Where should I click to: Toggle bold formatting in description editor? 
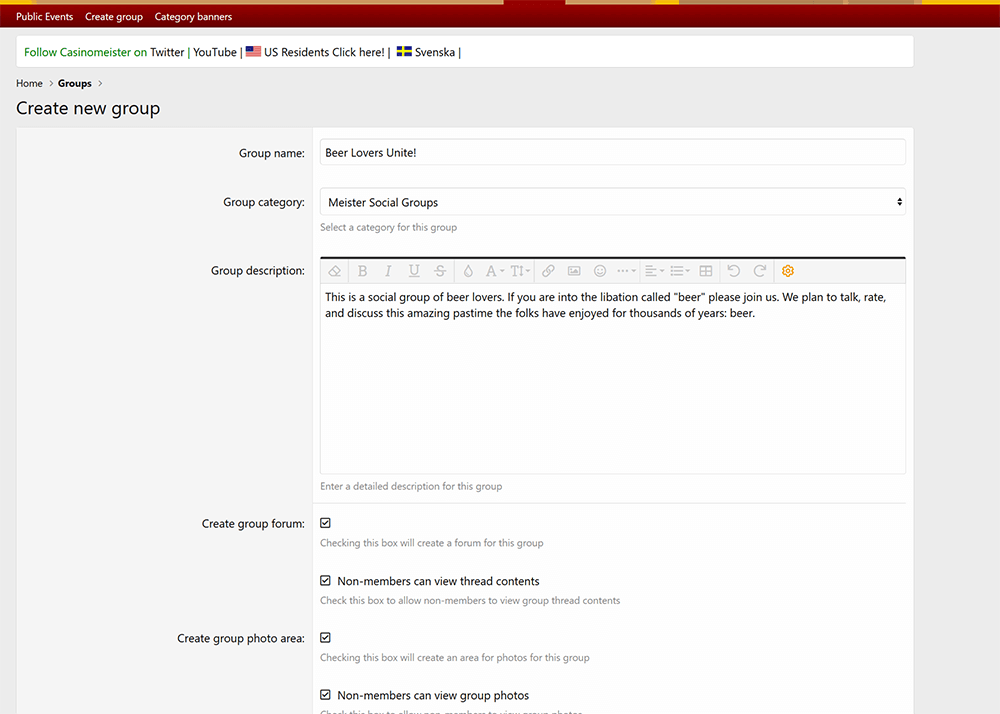point(362,271)
